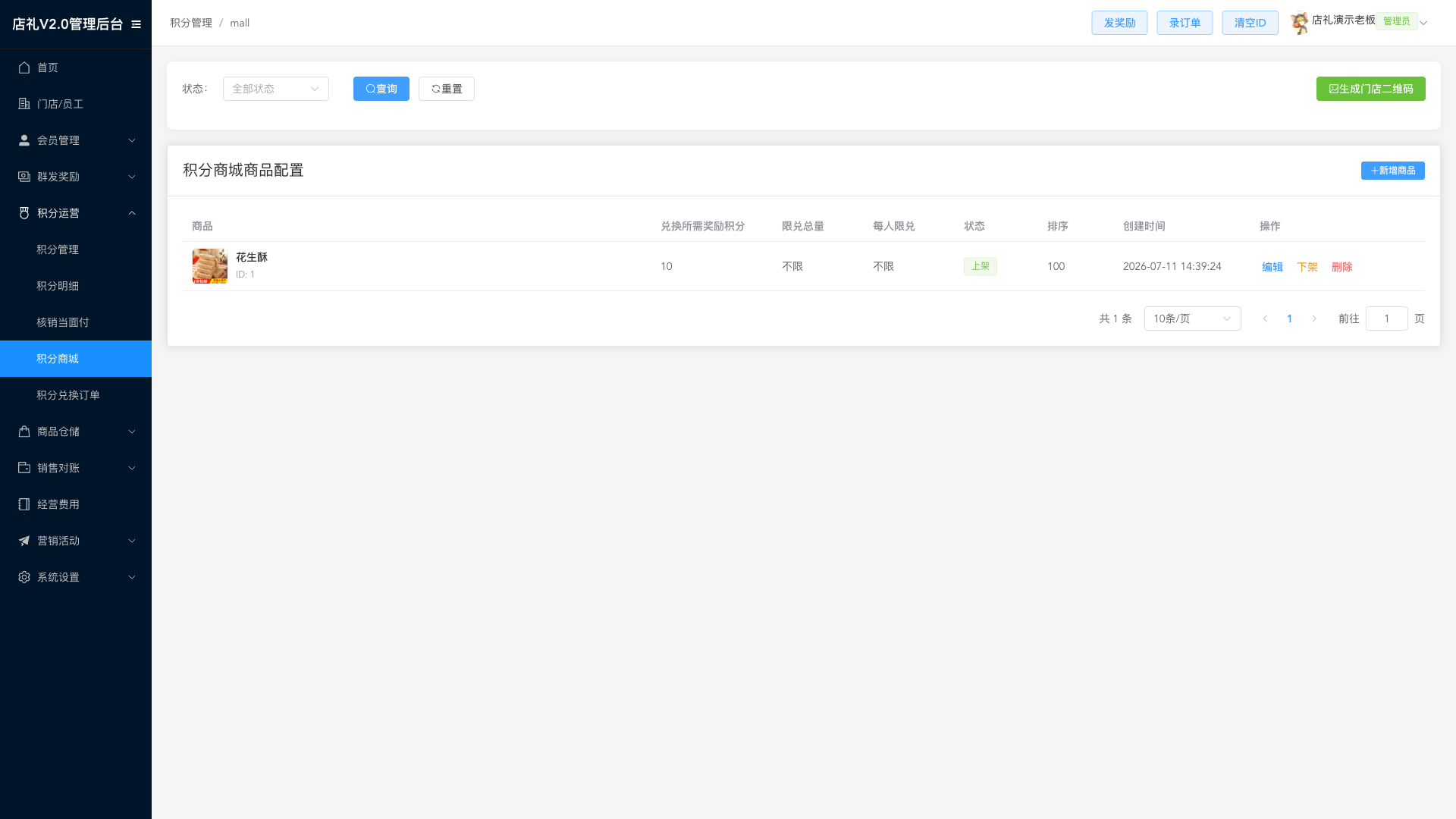Click the person icon for 会员管理
The height and width of the screenshot is (819, 1456).
pos(24,140)
